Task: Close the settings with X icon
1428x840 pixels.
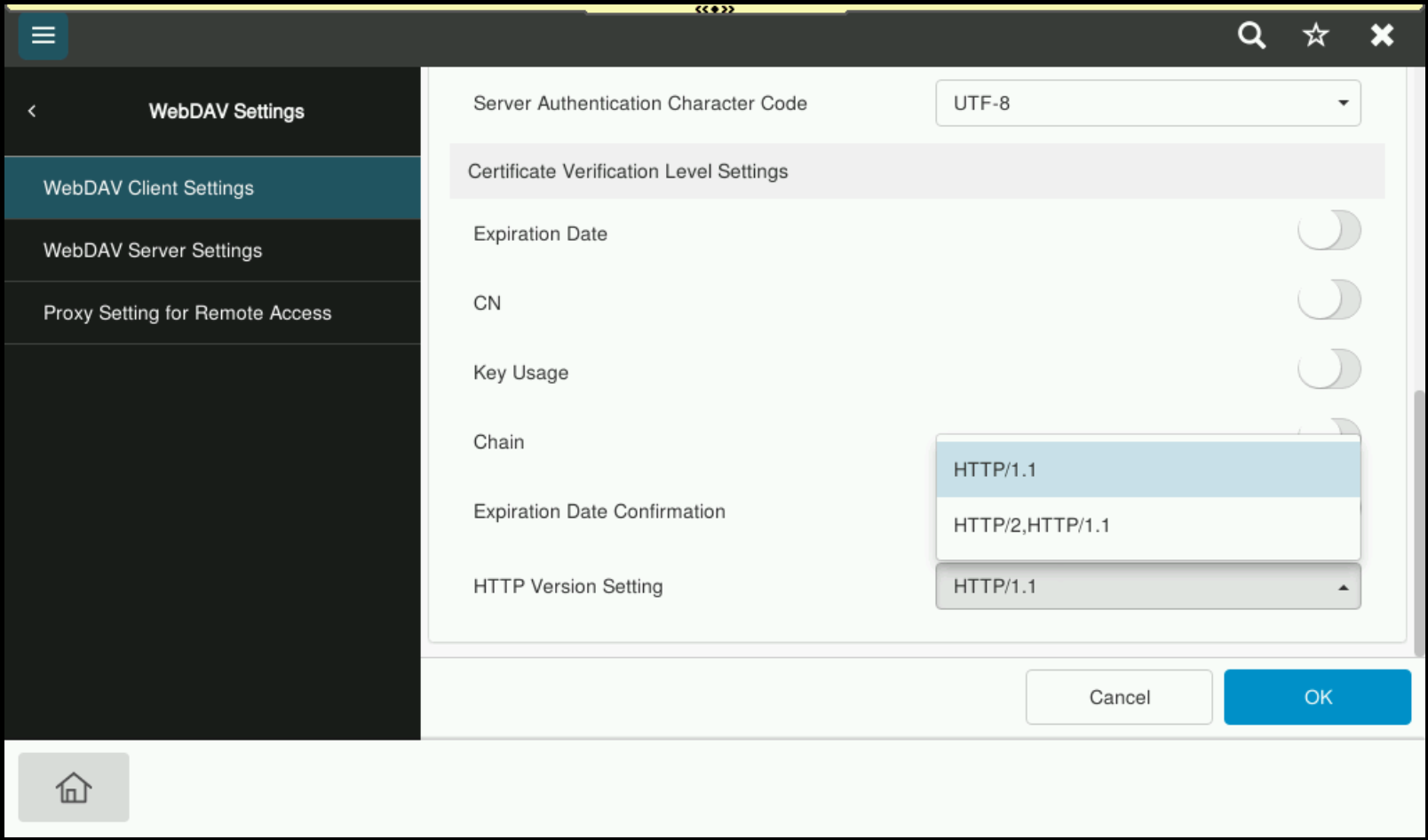Action: (1381, 36)
